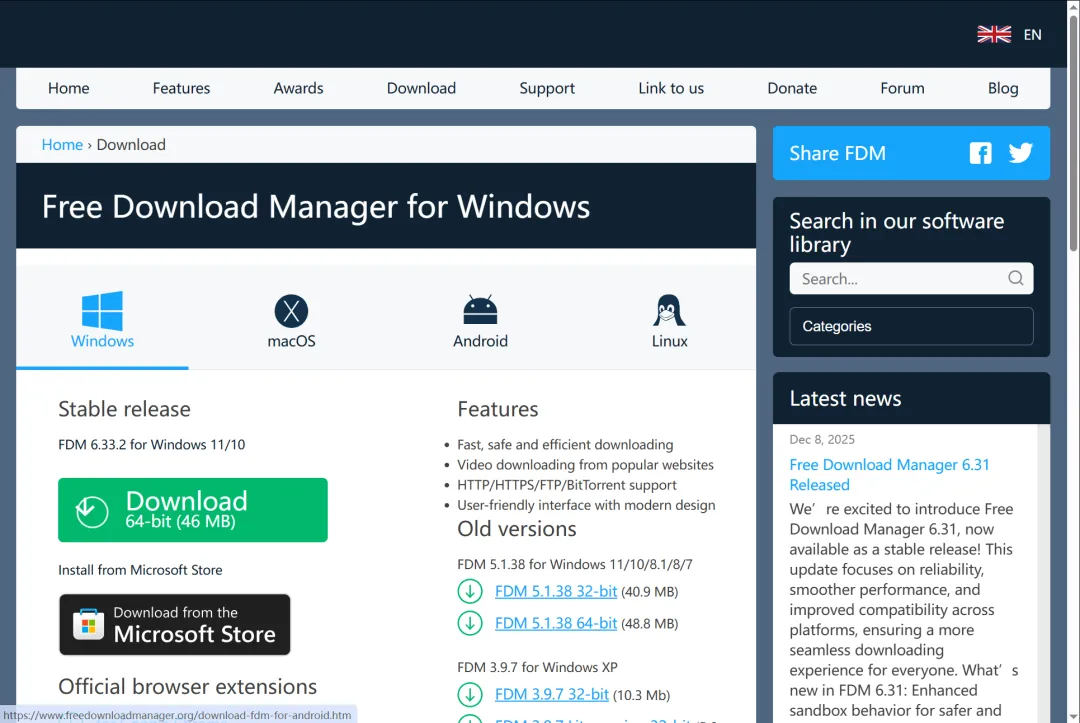Select the Android platform tab icon
Image resolution: width=1080 pixels, height=723 pixels.
[x=480, y=310]
